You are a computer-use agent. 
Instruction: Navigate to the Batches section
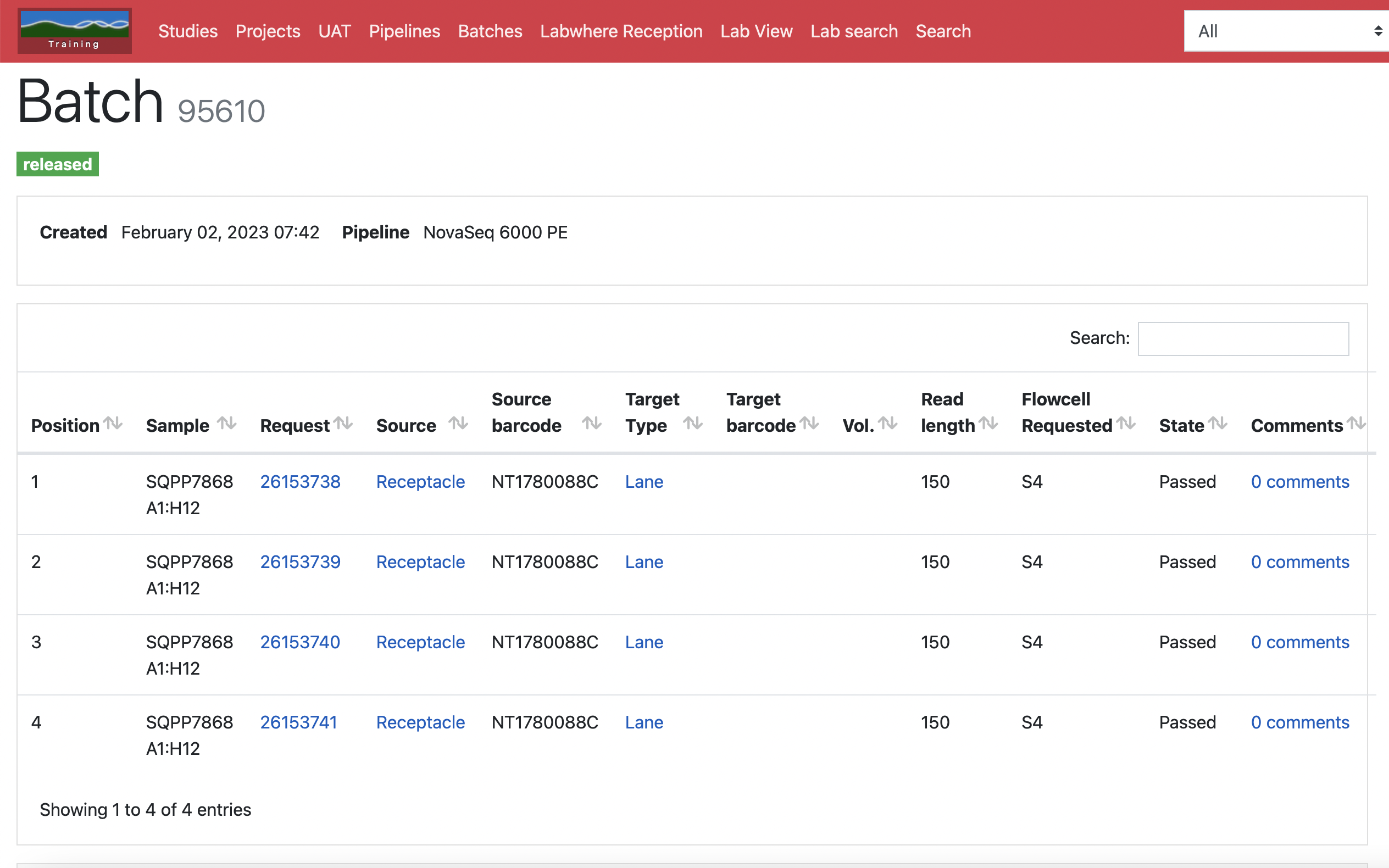click(x=490, y=30)
